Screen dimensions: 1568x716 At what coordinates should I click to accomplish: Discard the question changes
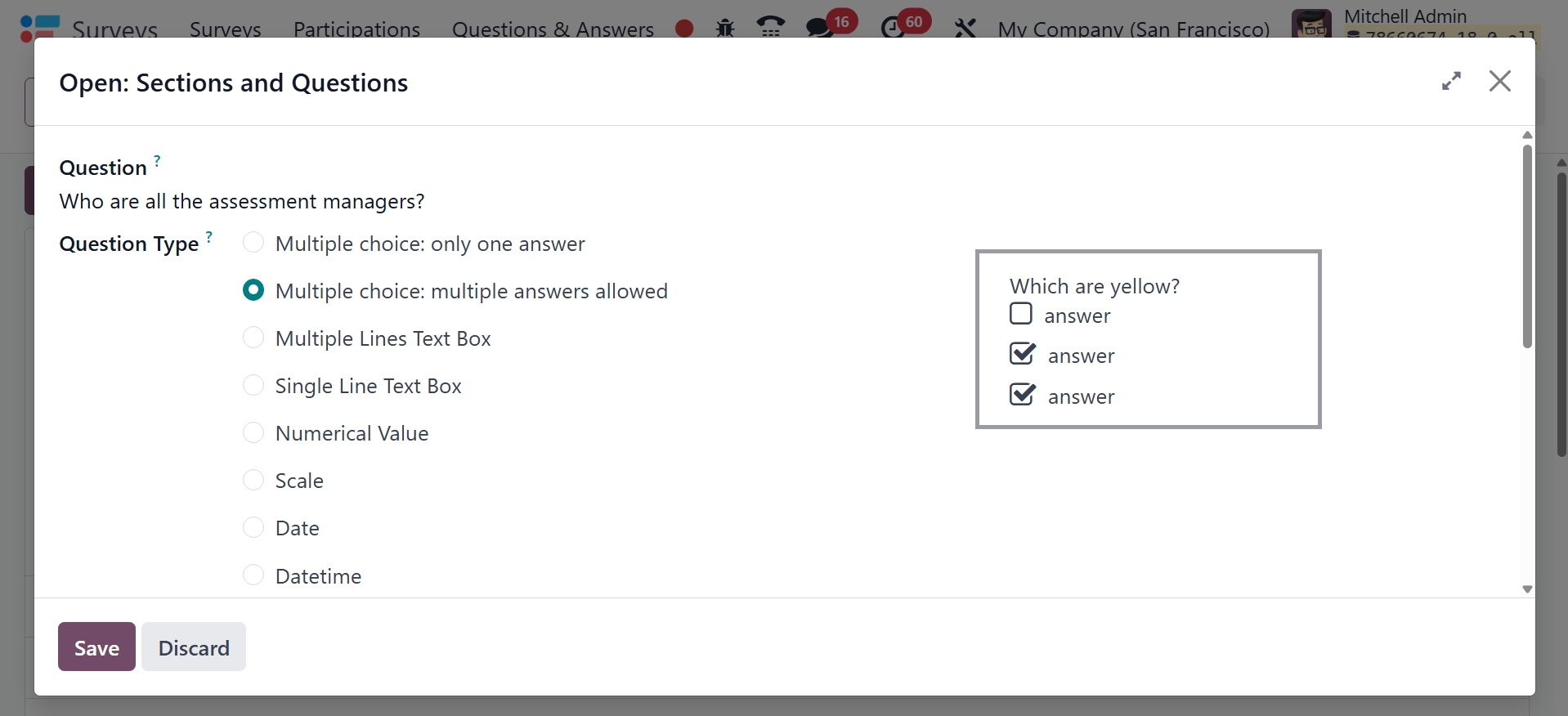click(194, 647)
